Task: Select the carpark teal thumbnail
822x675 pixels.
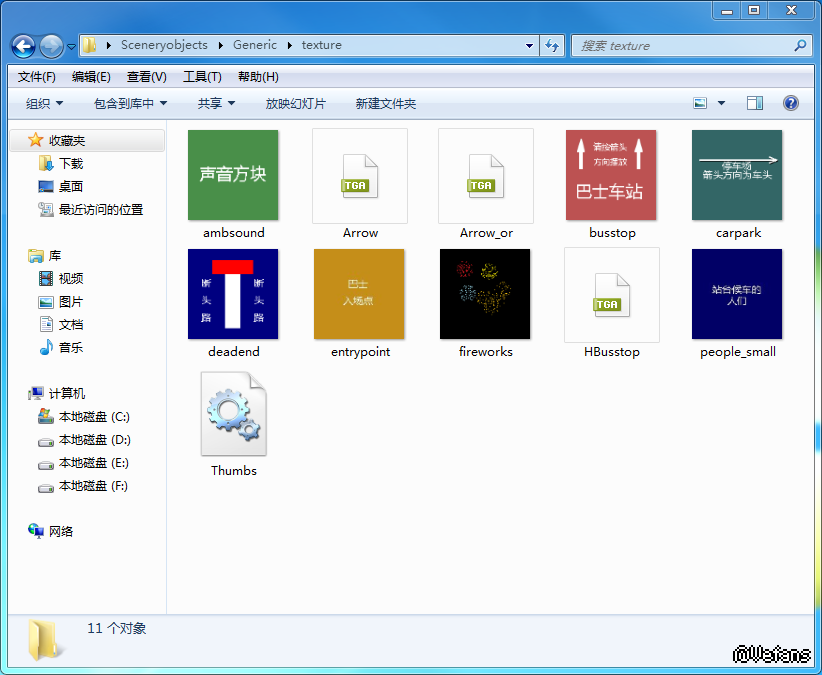Action: [737, 175]
